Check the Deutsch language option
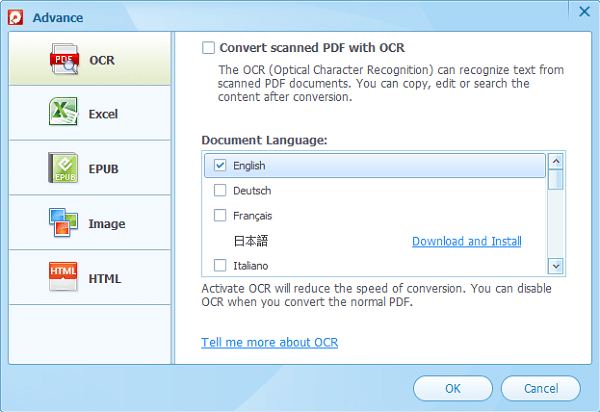 click(220, 190)
